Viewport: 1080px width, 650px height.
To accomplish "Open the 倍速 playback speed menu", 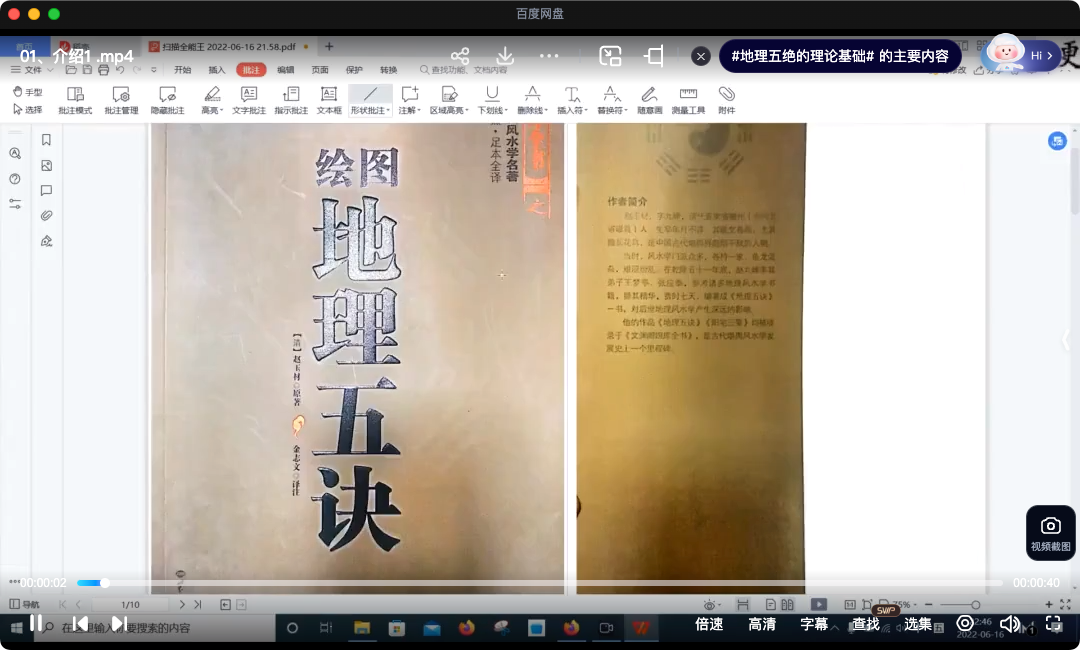I will [x=709, y=624].
